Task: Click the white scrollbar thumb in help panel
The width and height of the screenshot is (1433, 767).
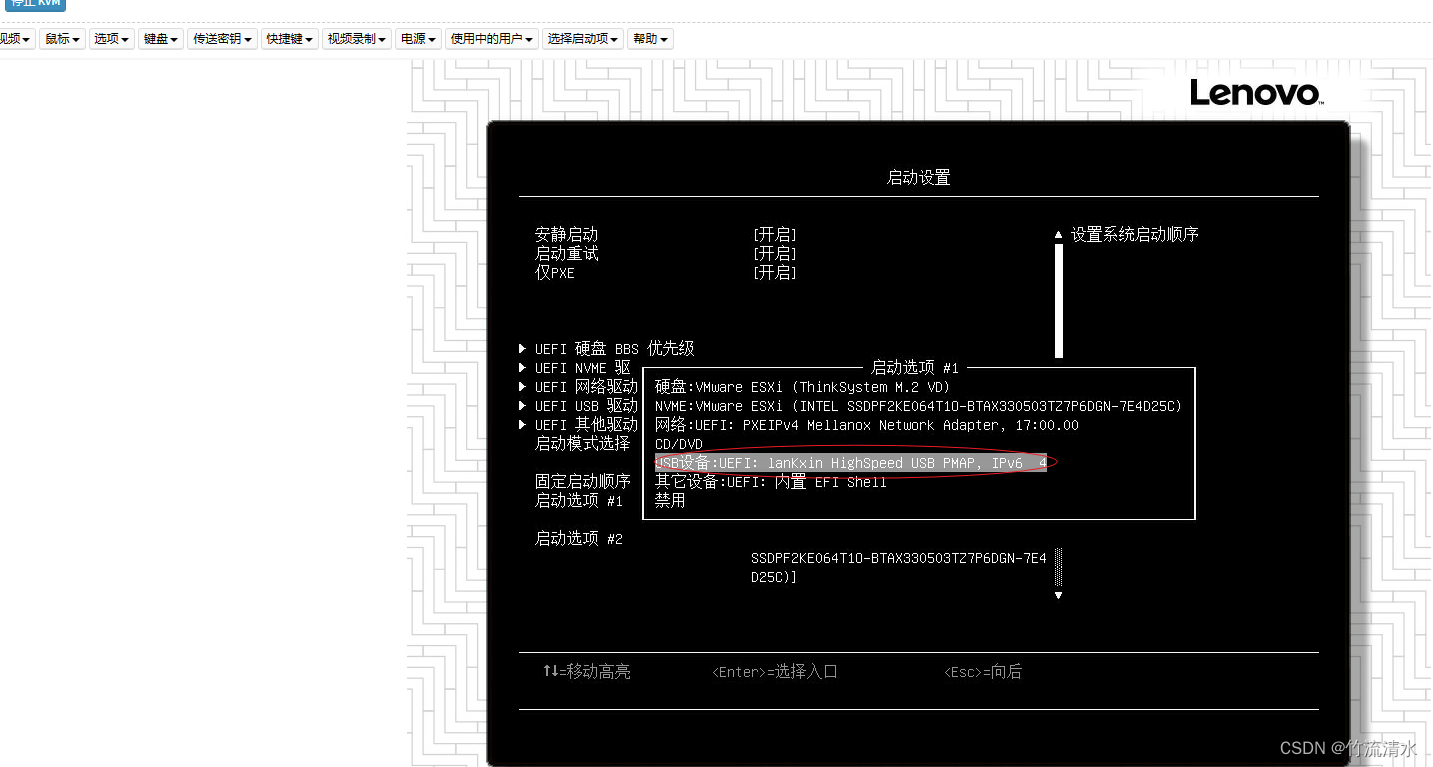Action: click(1058, 301)
